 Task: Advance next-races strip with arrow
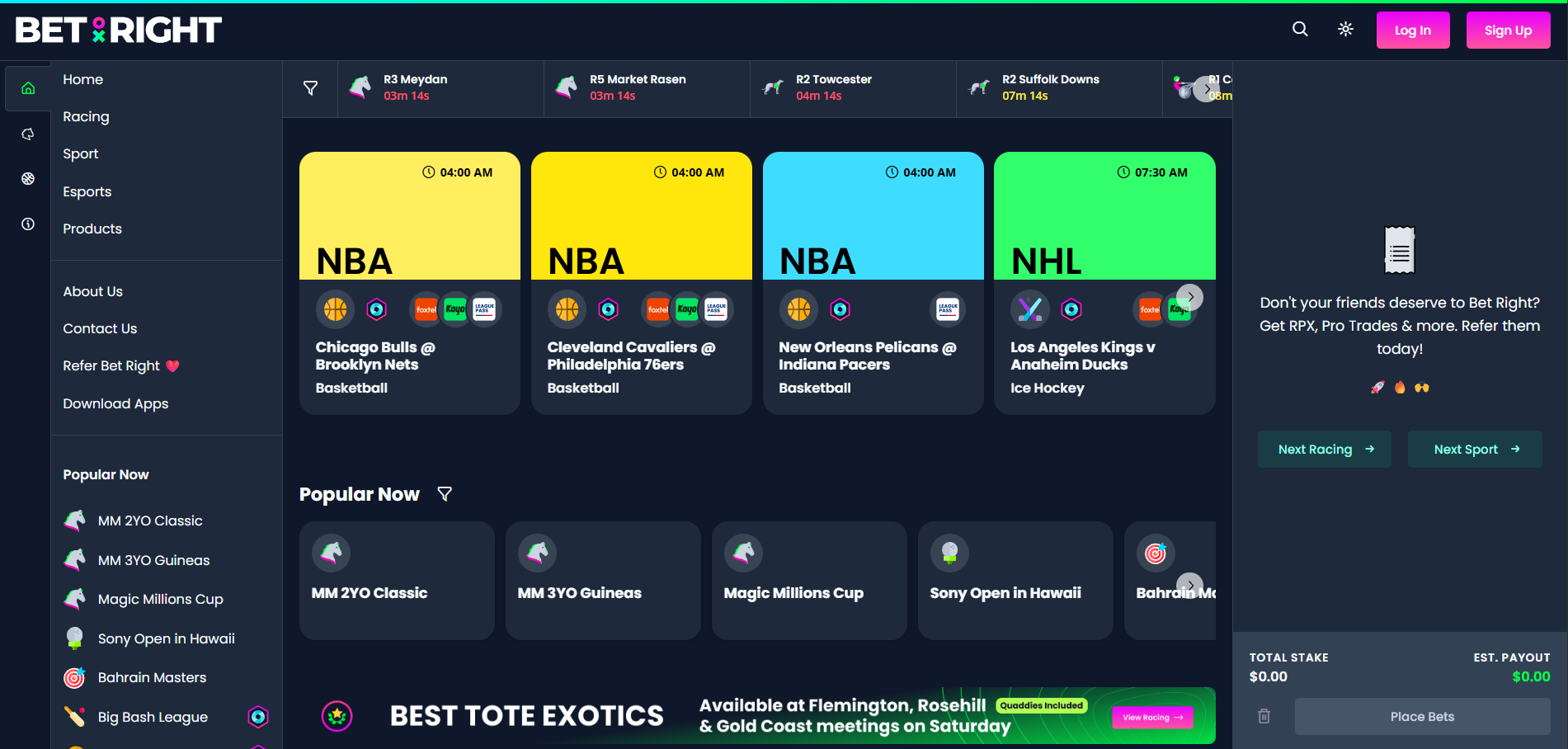point(1207,88)
